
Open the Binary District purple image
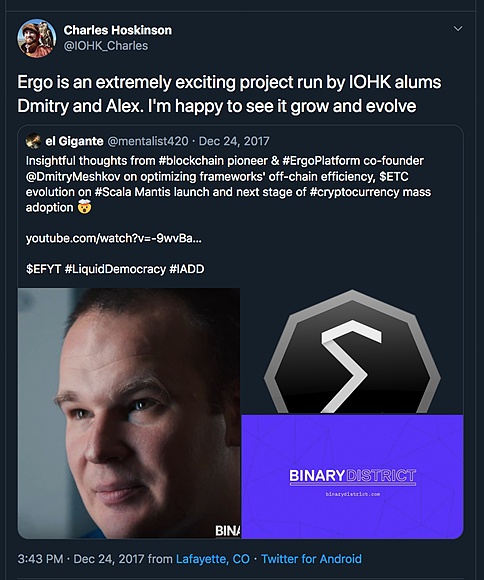[352, 476]
